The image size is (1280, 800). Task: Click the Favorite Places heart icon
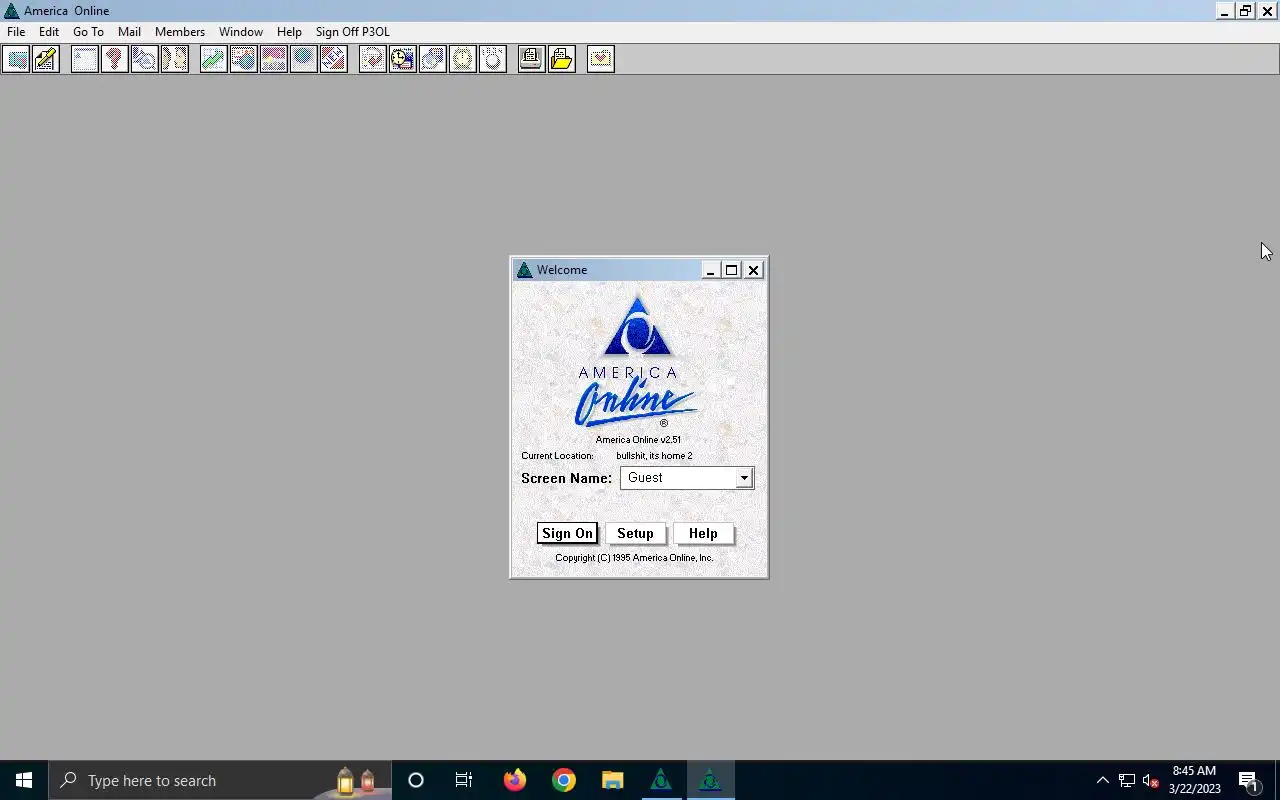click(x=601, y=59)
